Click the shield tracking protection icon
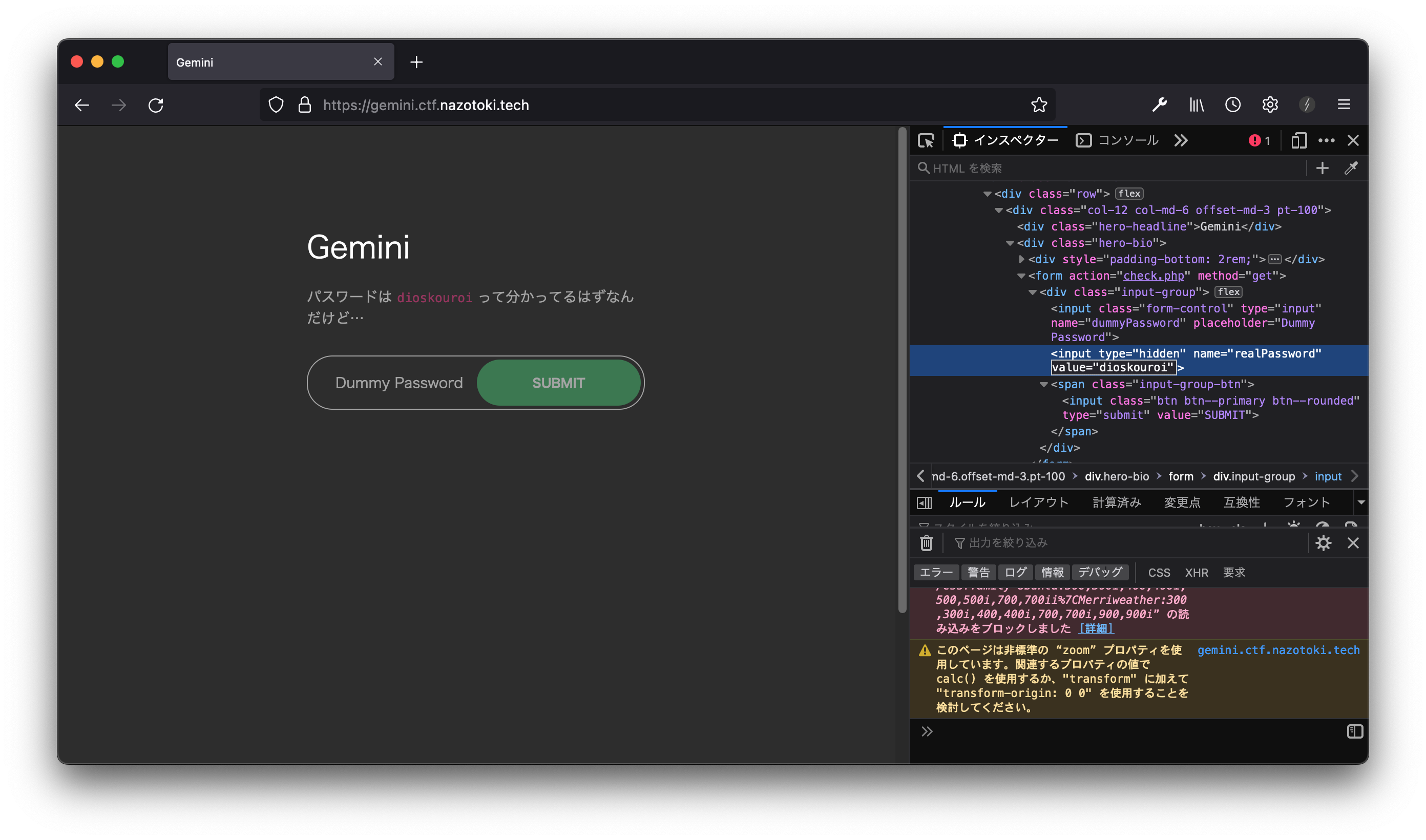This screenshot has height=840, width=1426. [276, 104]
